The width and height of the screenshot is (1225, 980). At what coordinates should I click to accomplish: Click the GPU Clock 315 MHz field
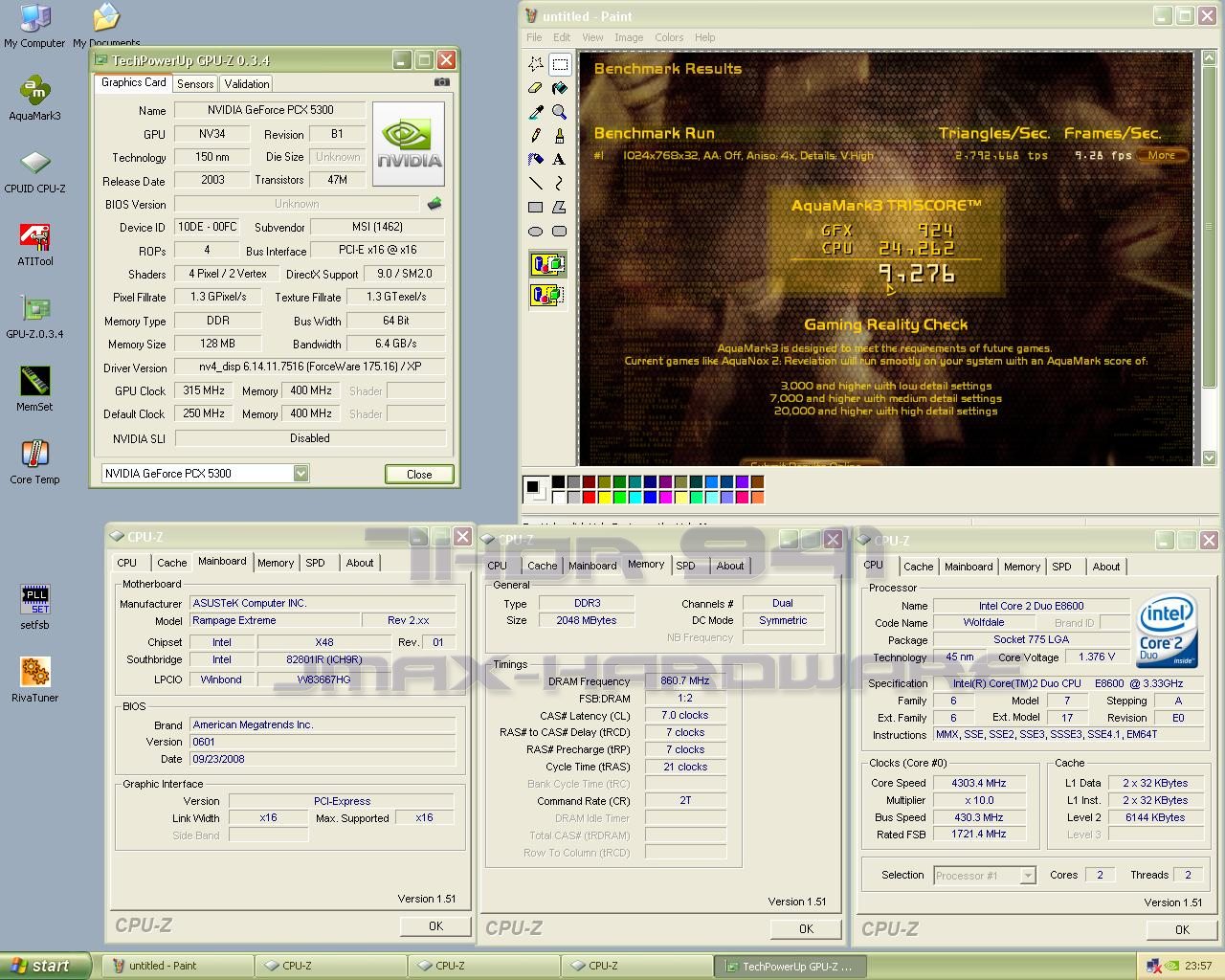[x=204, y=390]
